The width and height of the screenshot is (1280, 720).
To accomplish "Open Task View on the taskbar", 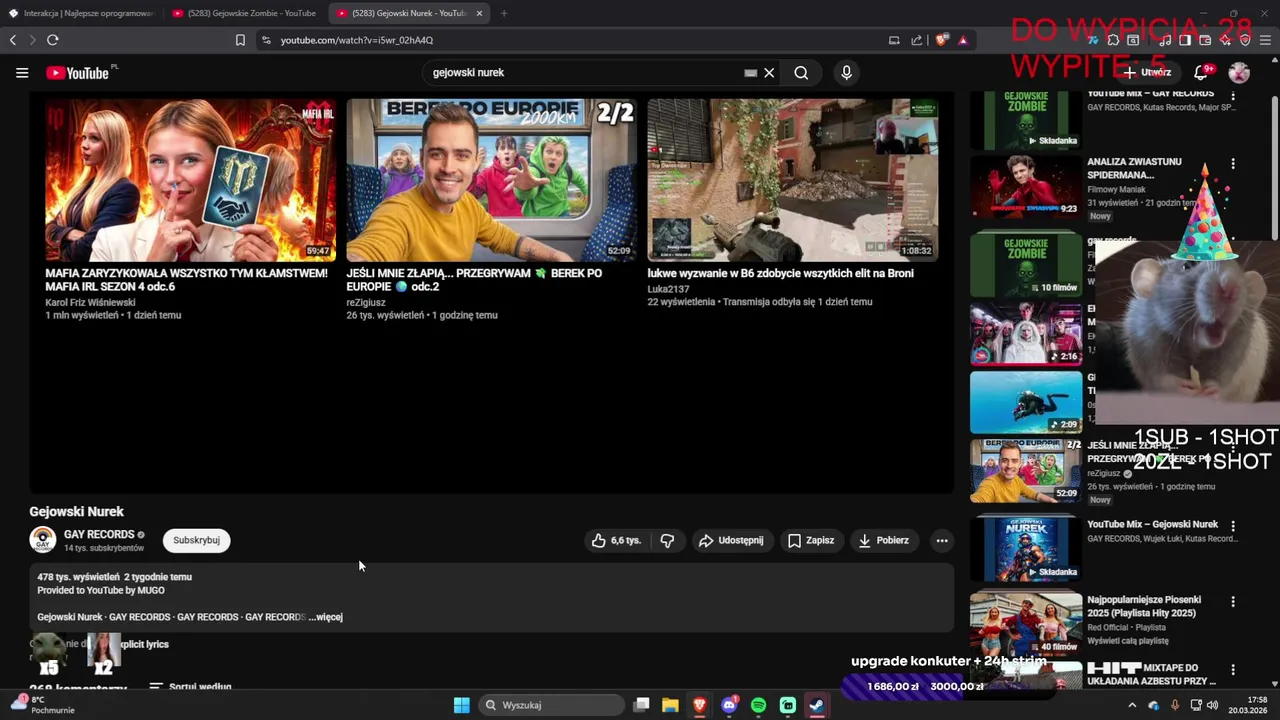I will pyautogui.click(x=641, y=705).
